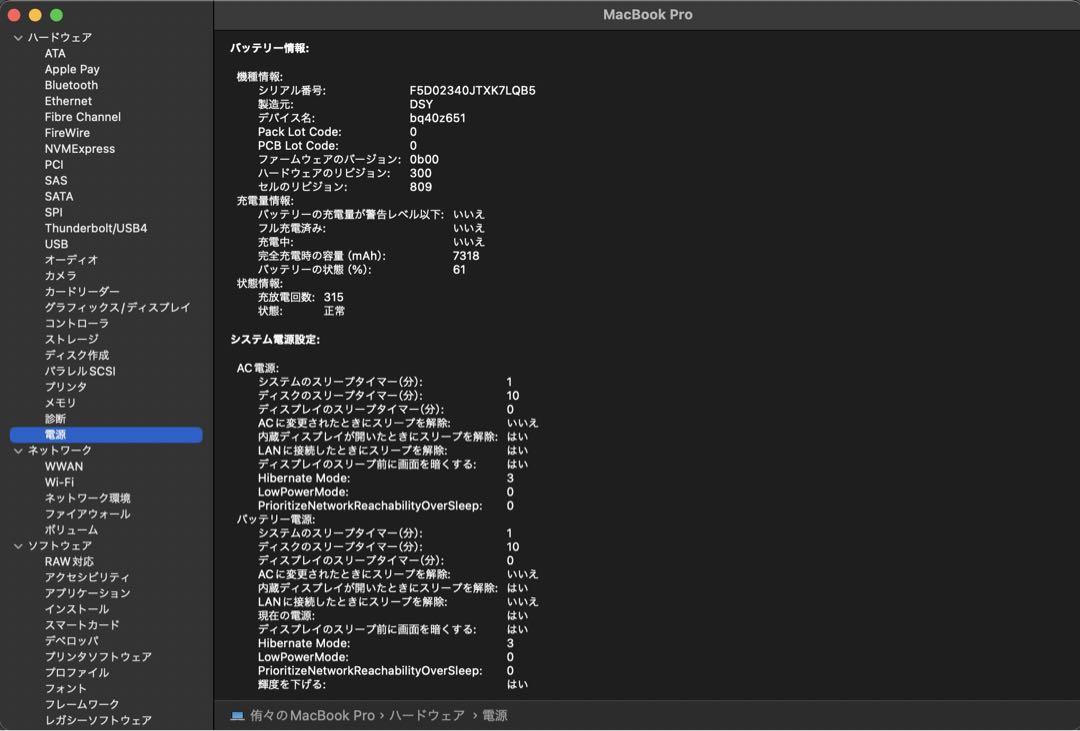Open レガシーソフトウェア entry
This screenshot has width=1080, height=731.
pos(98,719)
